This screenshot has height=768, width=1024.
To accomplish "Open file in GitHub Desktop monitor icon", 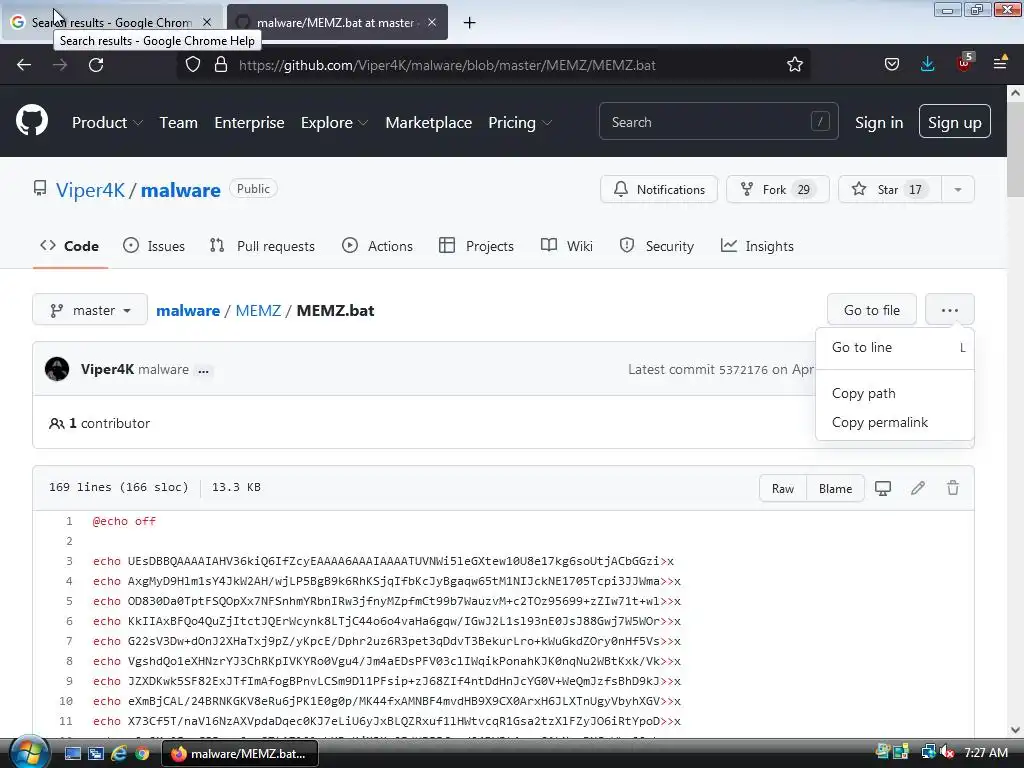I will click(x=882, y=488).
